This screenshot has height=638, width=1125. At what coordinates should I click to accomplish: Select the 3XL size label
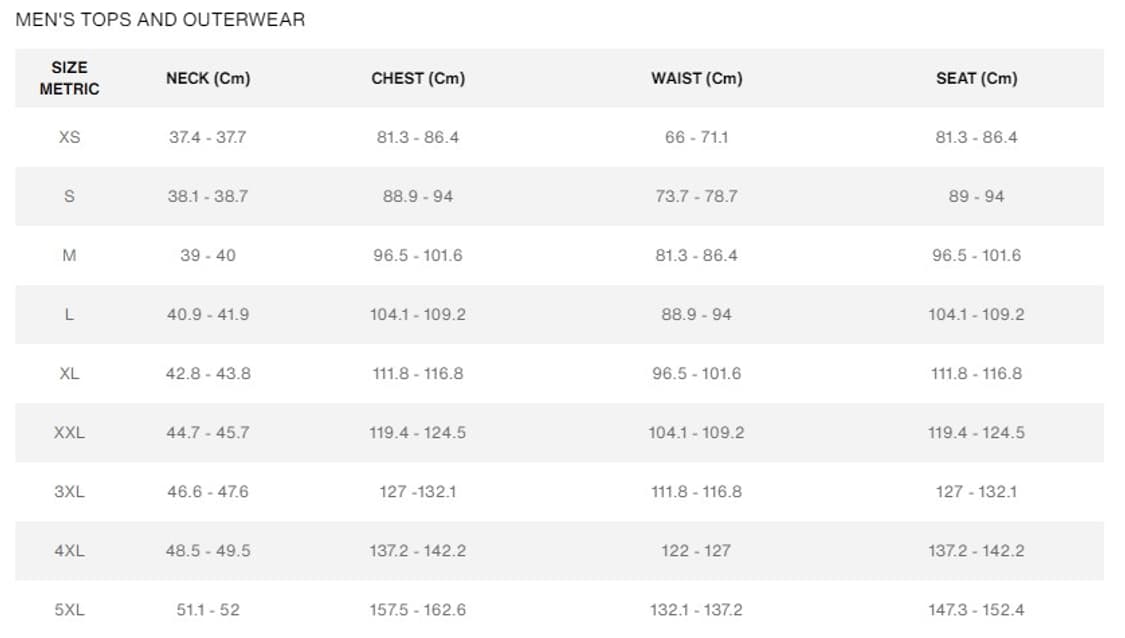(x=69, y=491)
